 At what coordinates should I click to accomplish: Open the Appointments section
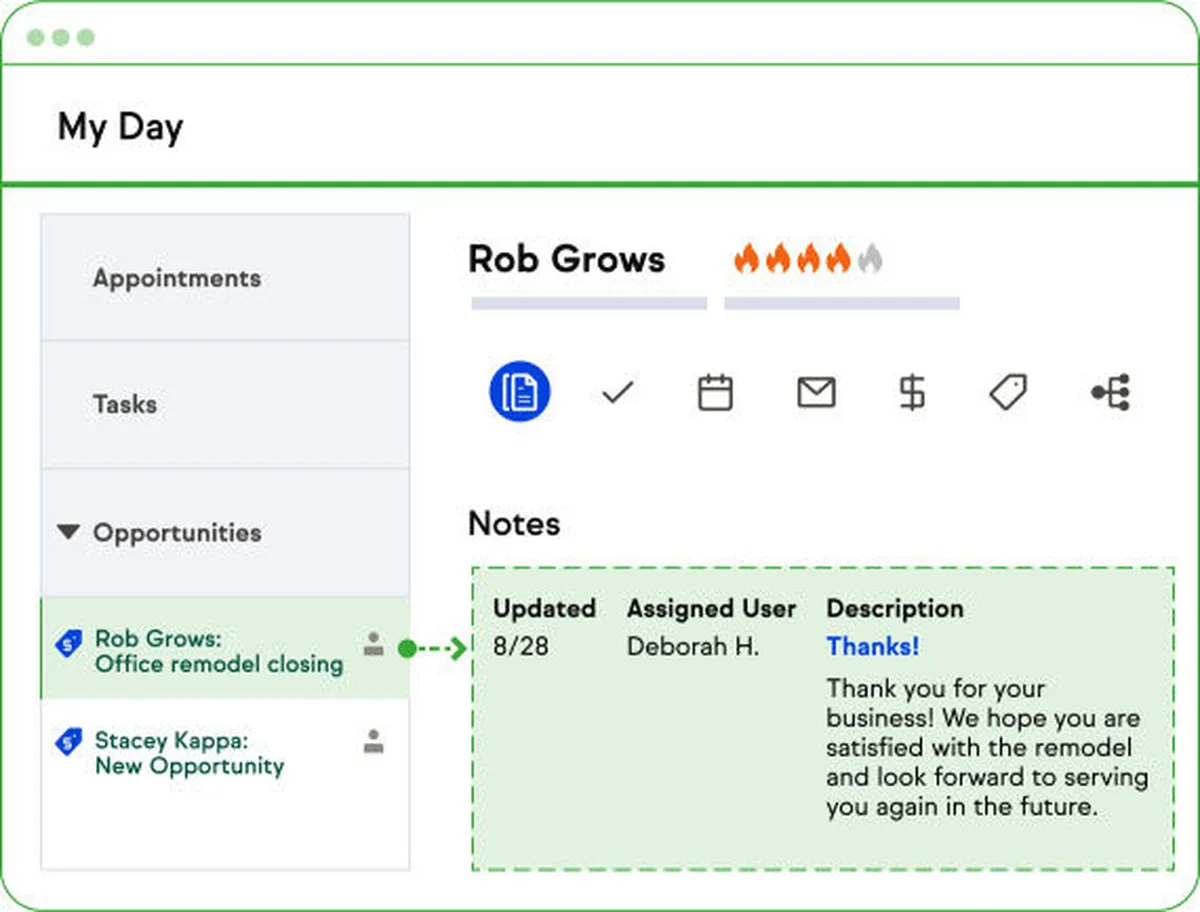coord(177,278)
